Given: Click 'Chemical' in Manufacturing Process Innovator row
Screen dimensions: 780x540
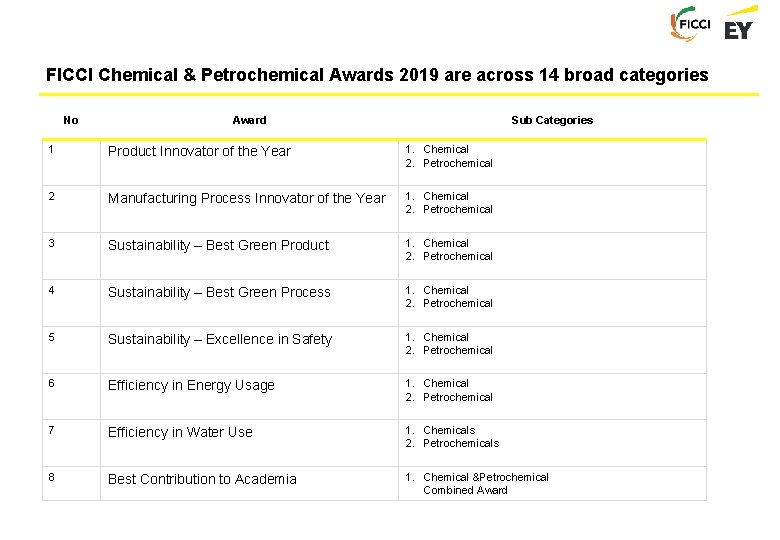Looking at the screenshot, I should click(446, 196).
